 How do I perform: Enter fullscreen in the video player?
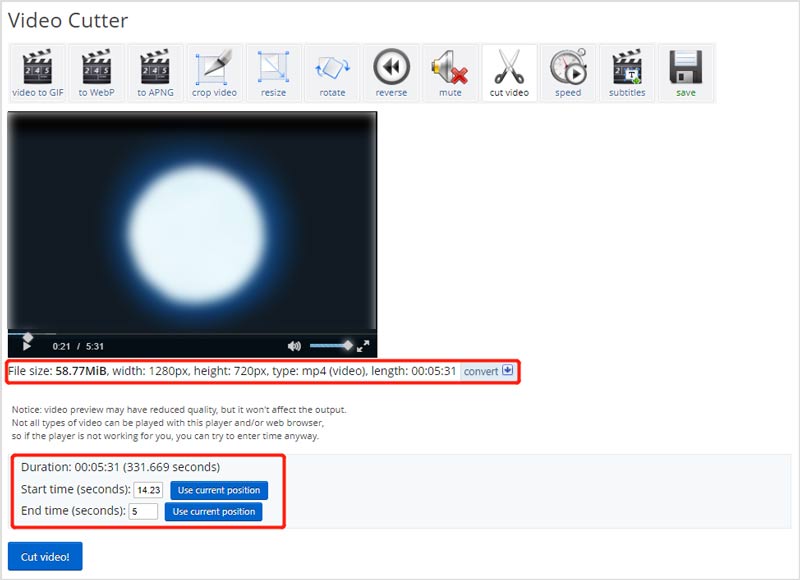point(363,346)
